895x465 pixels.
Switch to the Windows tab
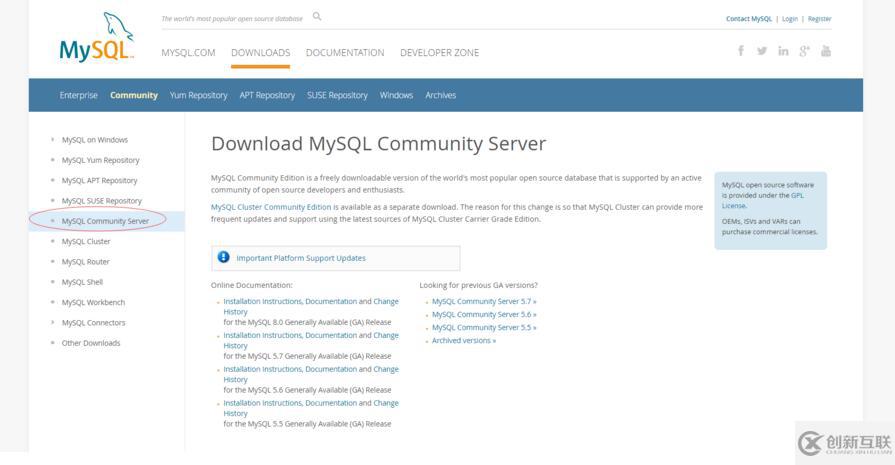coord(396,95)
